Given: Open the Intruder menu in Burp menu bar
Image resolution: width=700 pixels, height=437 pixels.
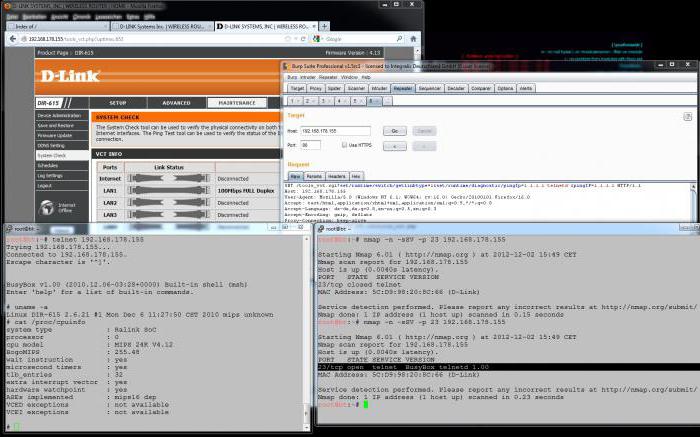Looking at the screenshot, I should click(307, 77).
